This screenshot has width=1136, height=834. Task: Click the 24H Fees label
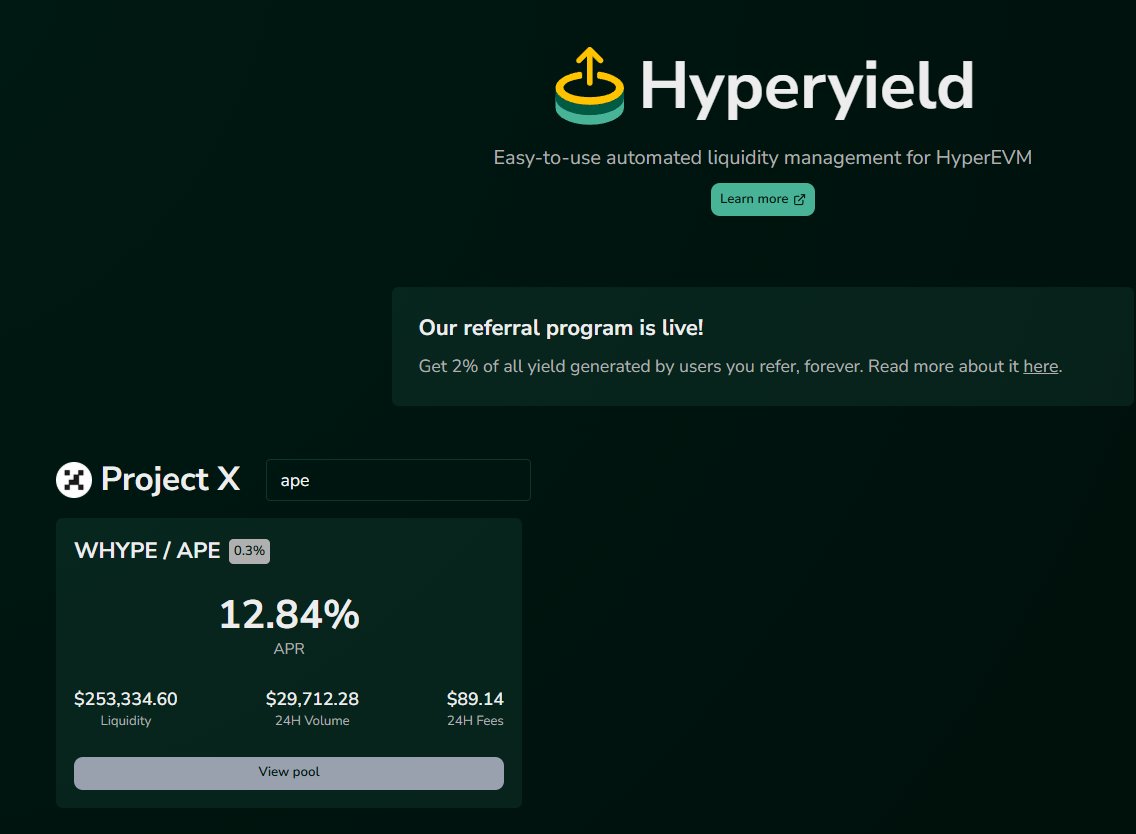click(475, 721)
